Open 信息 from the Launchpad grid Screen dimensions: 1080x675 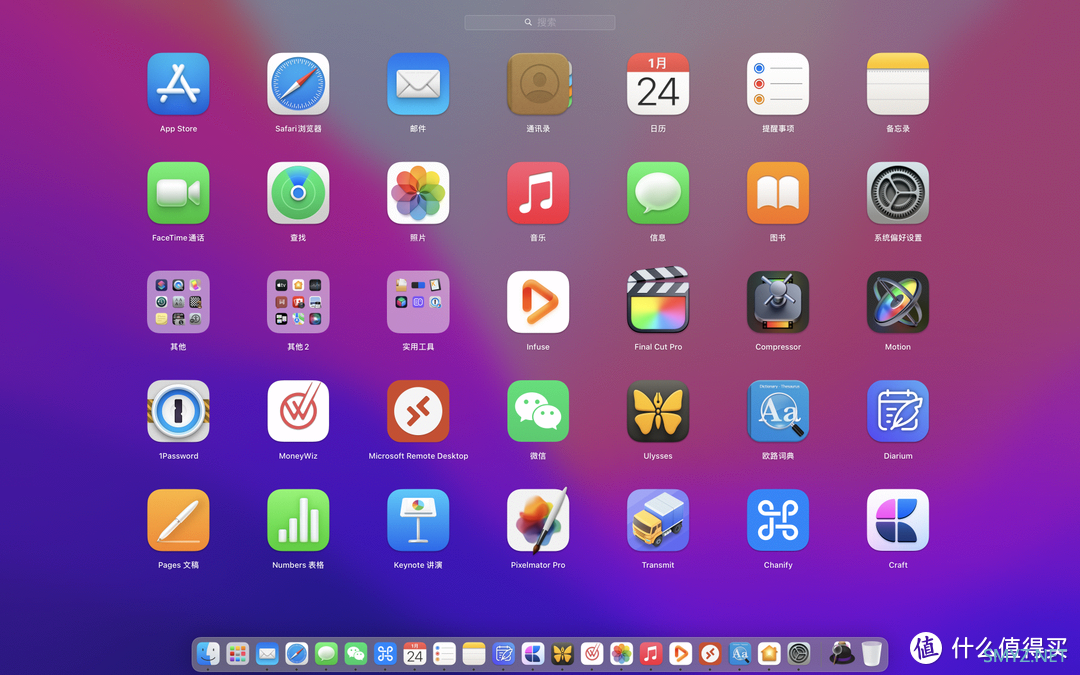(658, 193)
